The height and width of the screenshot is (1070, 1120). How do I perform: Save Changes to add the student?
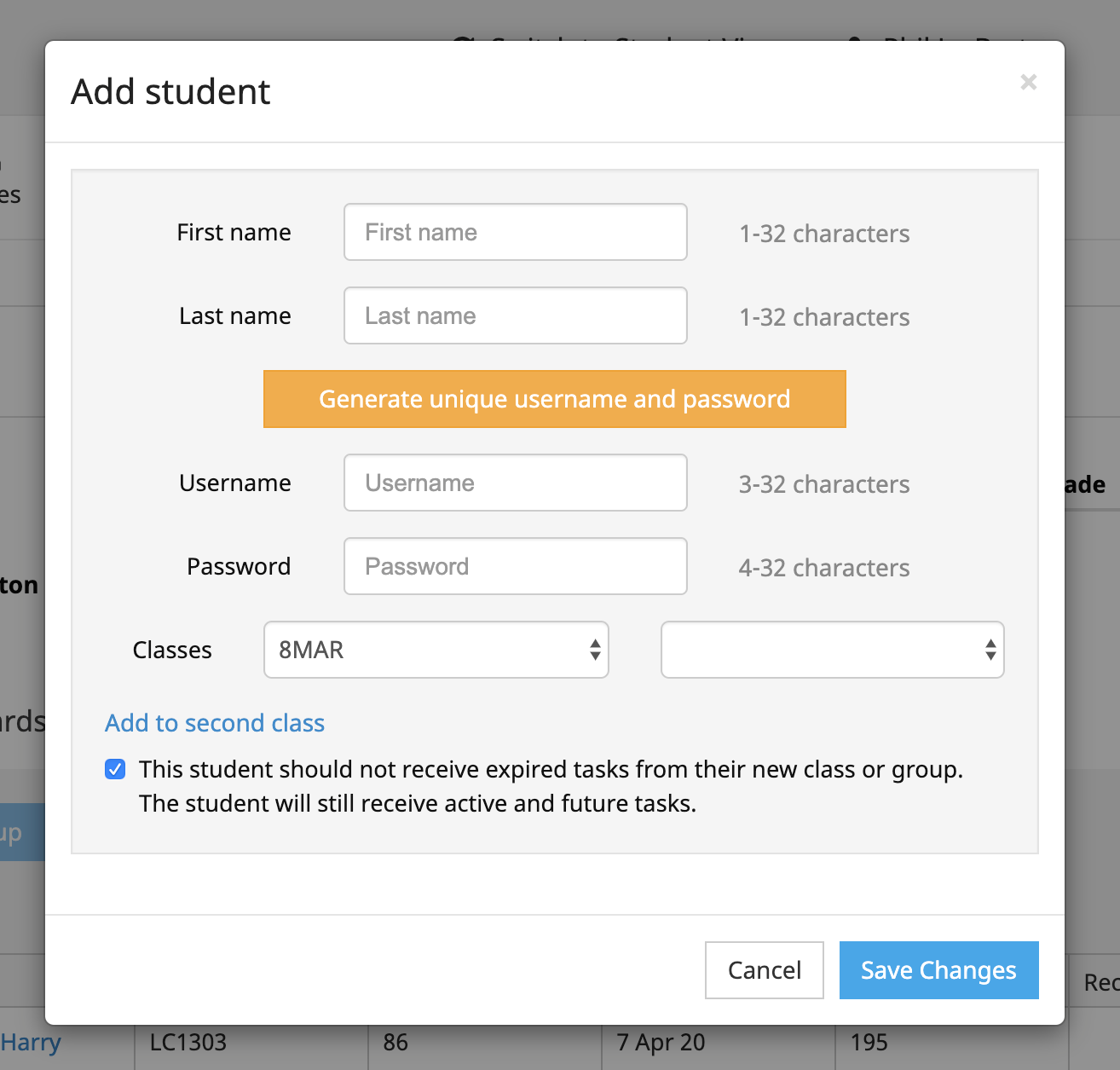pos(938,970)
